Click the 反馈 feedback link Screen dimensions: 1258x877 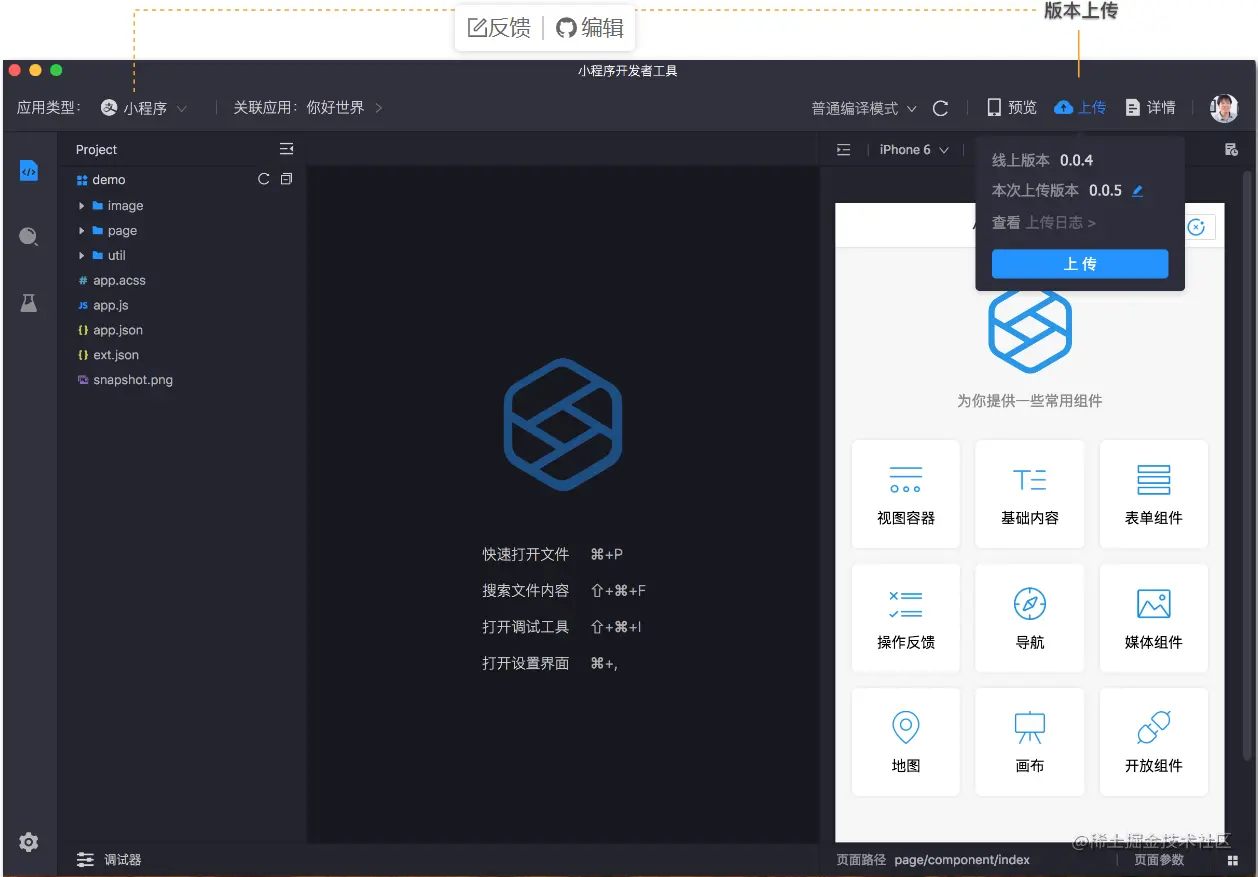coord(499,28)
